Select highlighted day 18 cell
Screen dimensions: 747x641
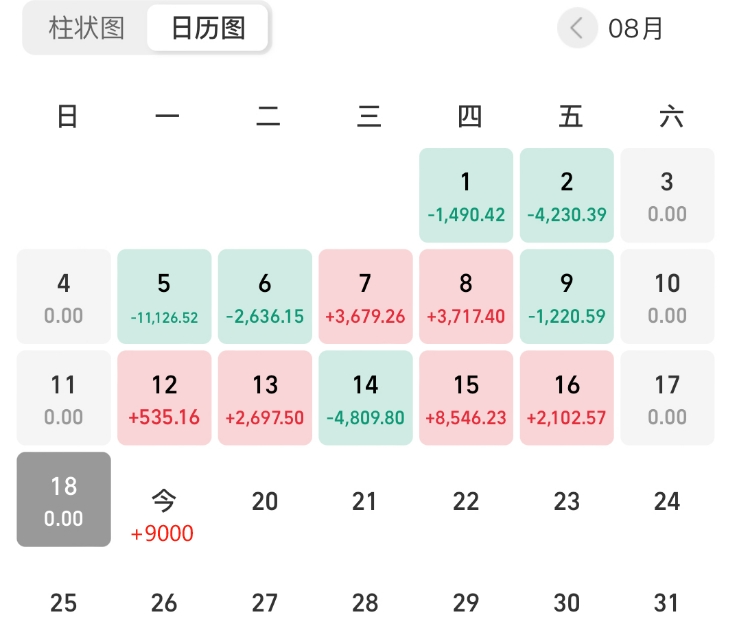tap(64, 499)
